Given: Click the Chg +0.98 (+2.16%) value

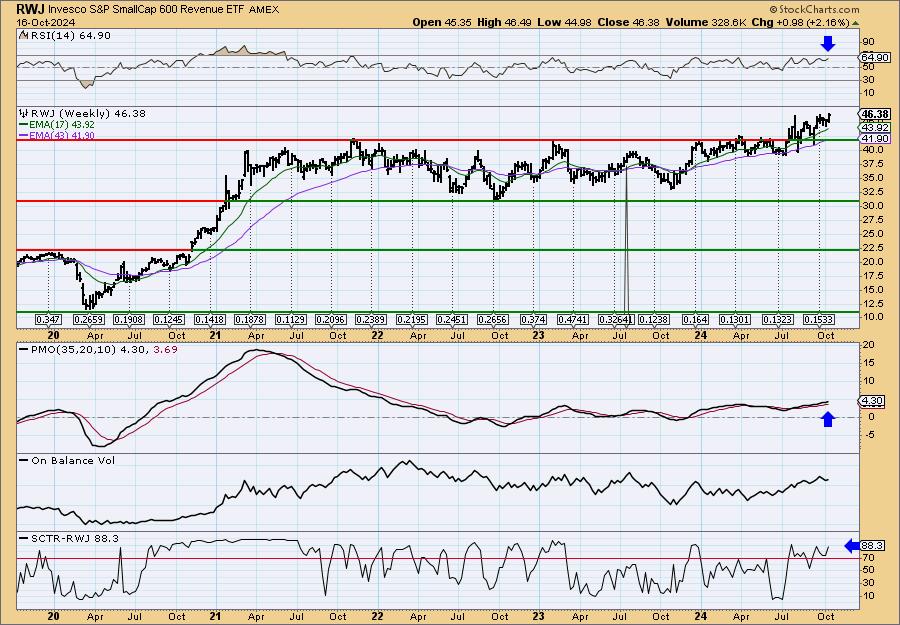Looking at the screenshot, I should pos(800,22).
